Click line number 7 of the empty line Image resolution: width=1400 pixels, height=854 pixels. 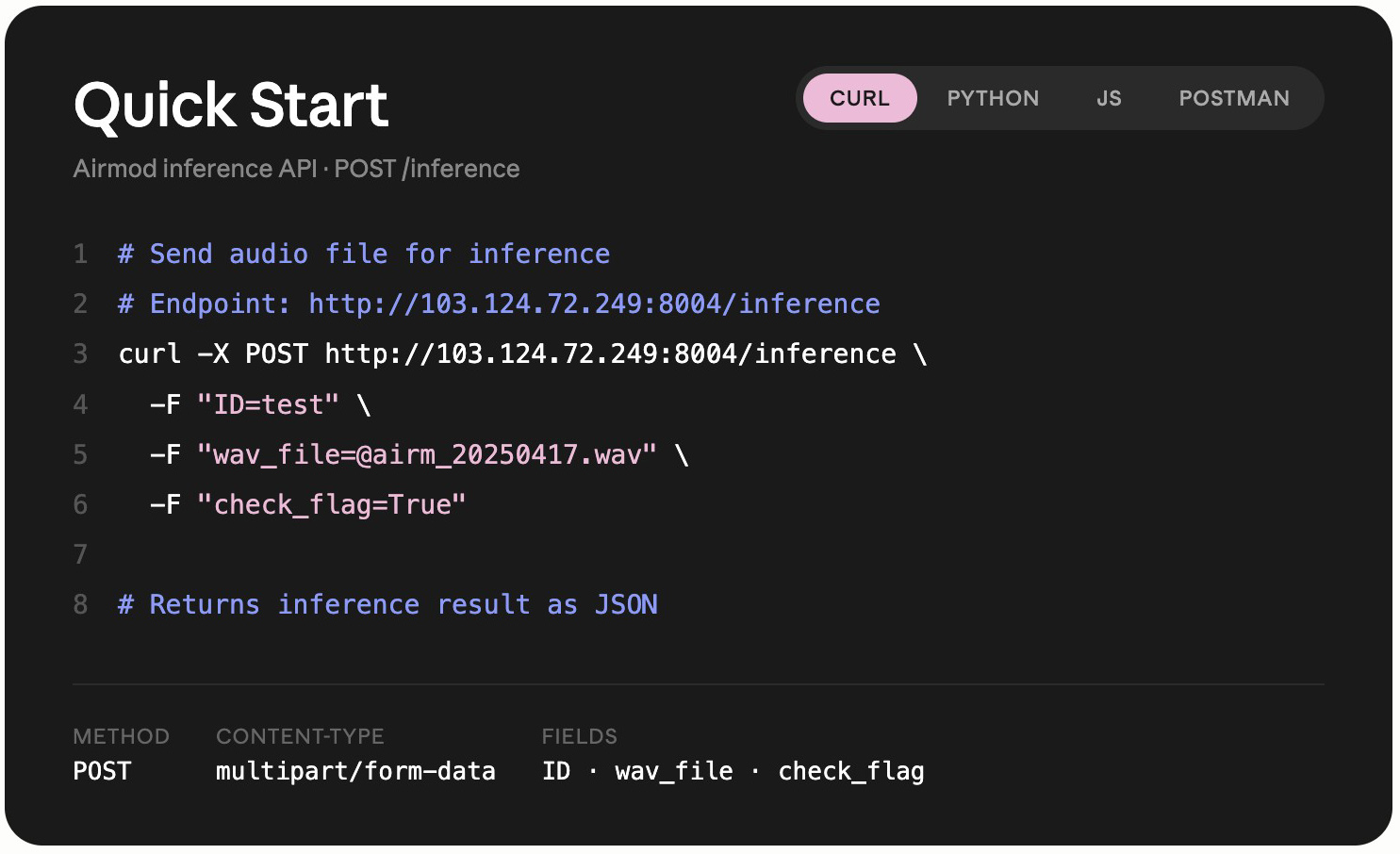tap(80, 554)
